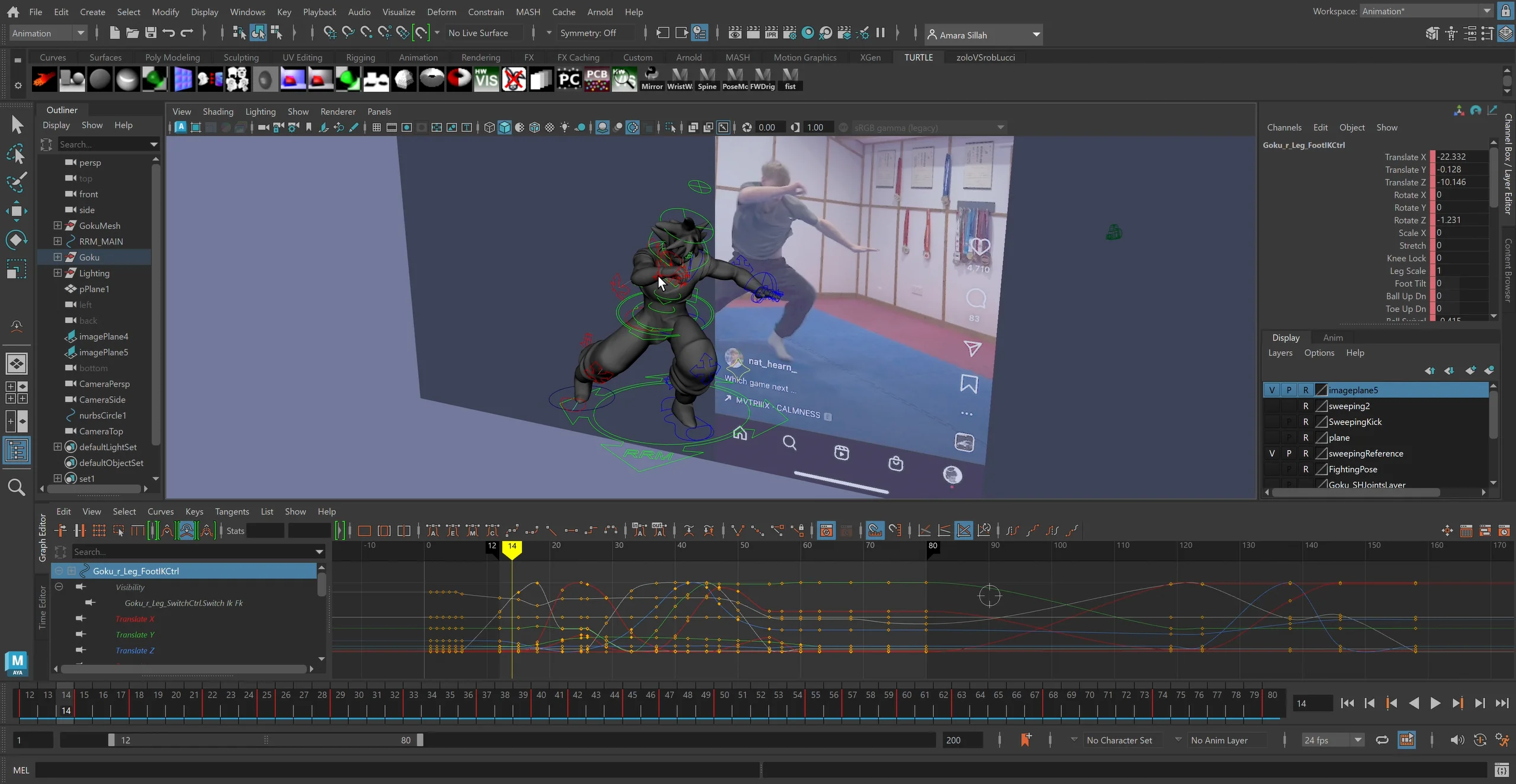Select the Translate X curve in Graph Editor

click(x=134, y=618)
